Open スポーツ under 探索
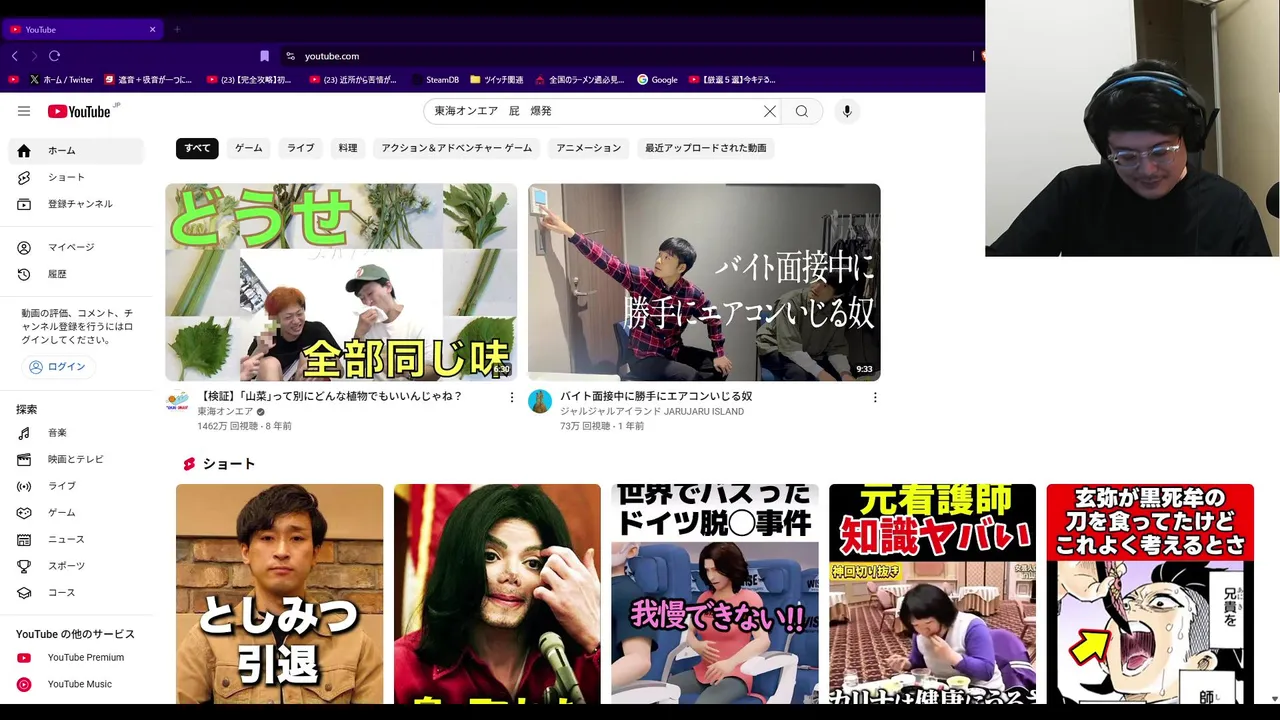Screen dimensions: 1280x720 76,566
